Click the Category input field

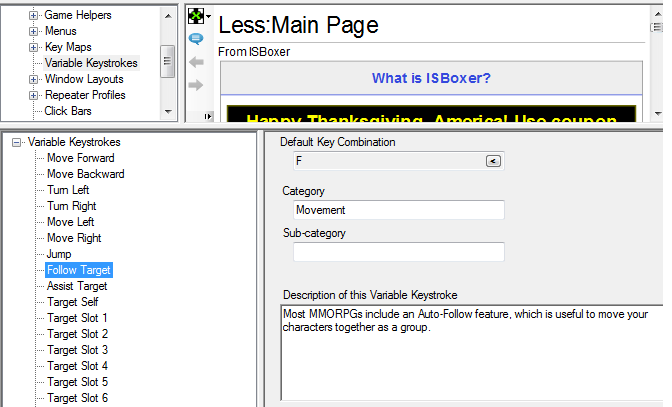click(399, 210)
